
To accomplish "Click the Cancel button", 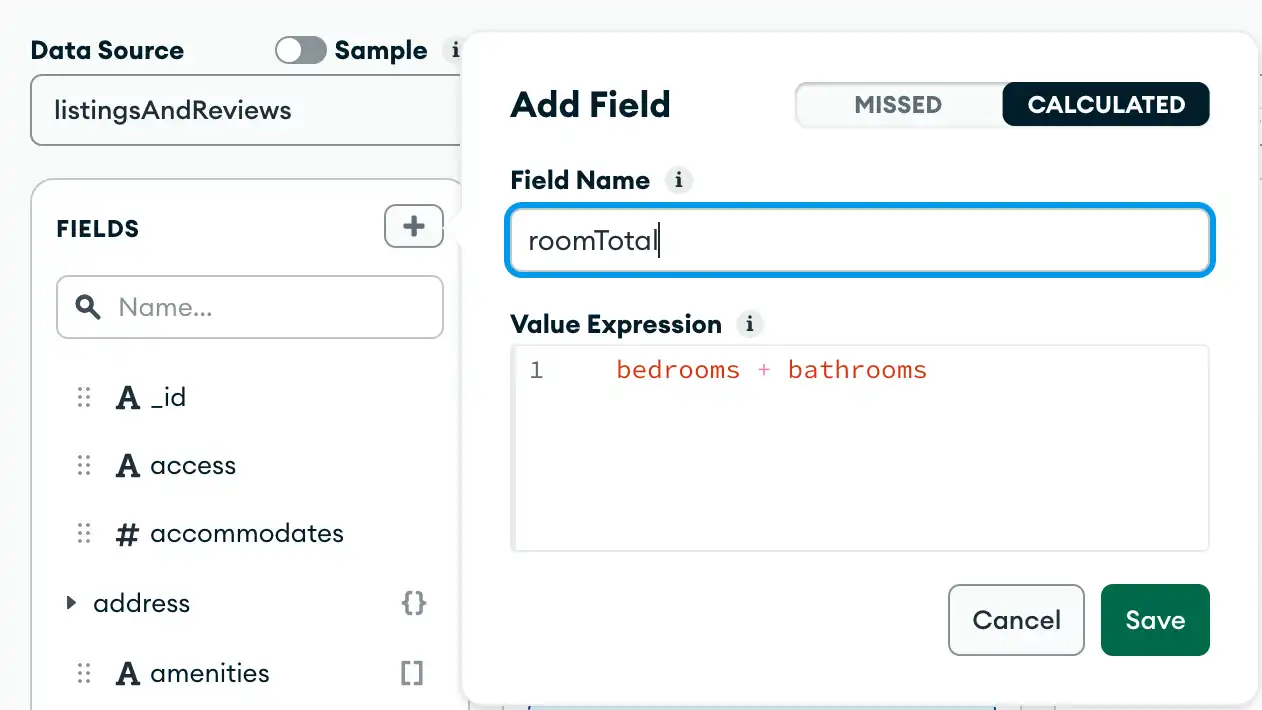I will click(x=1016, y=620).
